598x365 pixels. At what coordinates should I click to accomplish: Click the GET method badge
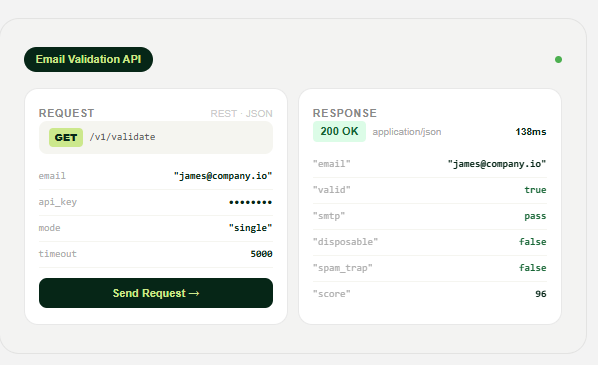(x=66, y=137)
